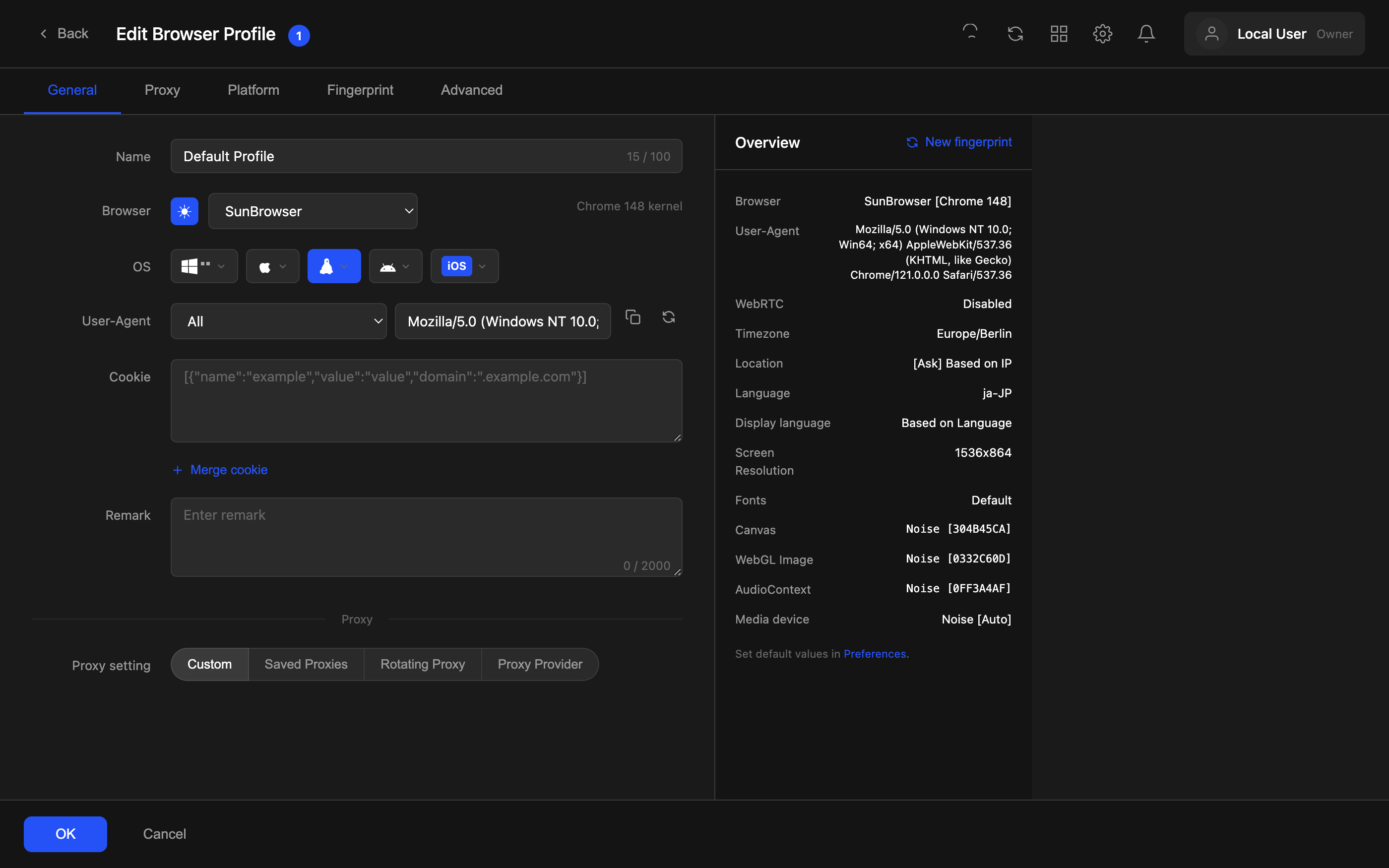Switch to the Fingerprint tab
1389x868 pixels.
(x=360, y=90)
